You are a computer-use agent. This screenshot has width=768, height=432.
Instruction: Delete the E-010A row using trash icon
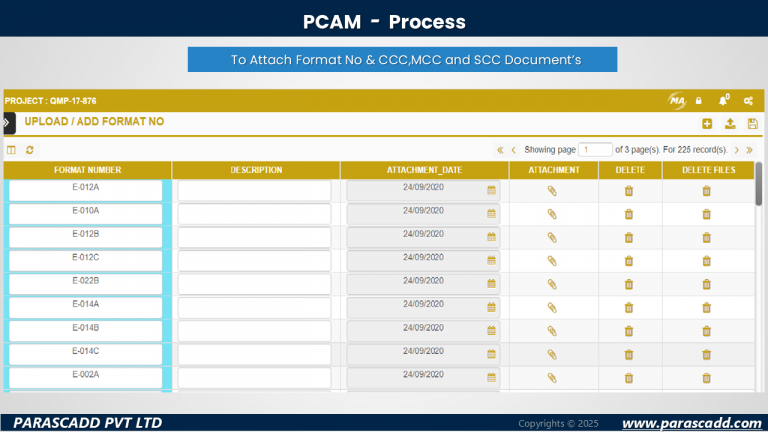629,214
